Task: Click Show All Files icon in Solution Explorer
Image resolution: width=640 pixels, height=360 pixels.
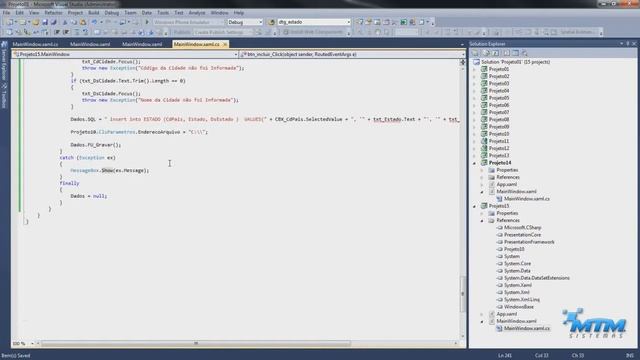Action: [486, 53]
